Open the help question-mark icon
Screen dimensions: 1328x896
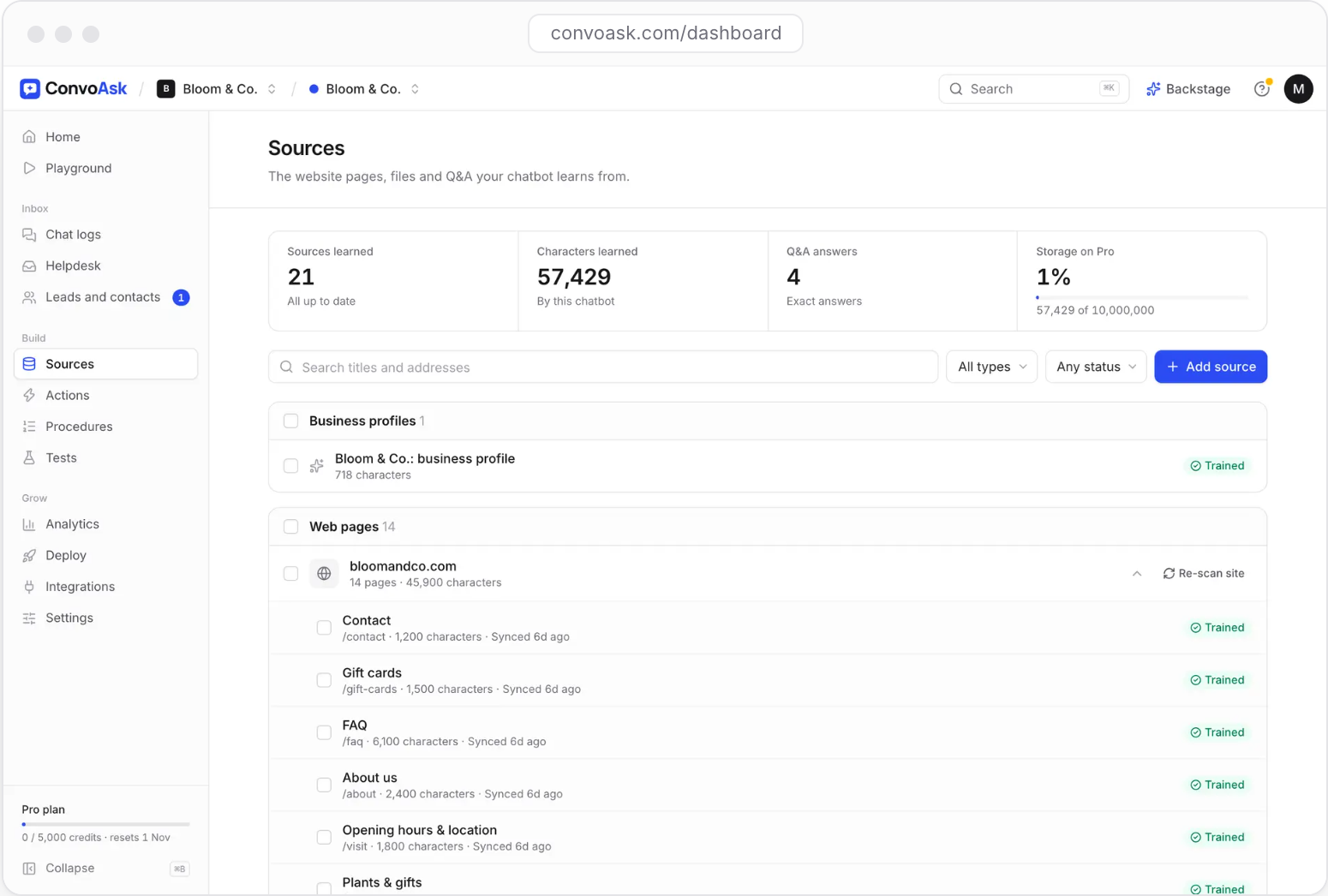click(1262, 89)
